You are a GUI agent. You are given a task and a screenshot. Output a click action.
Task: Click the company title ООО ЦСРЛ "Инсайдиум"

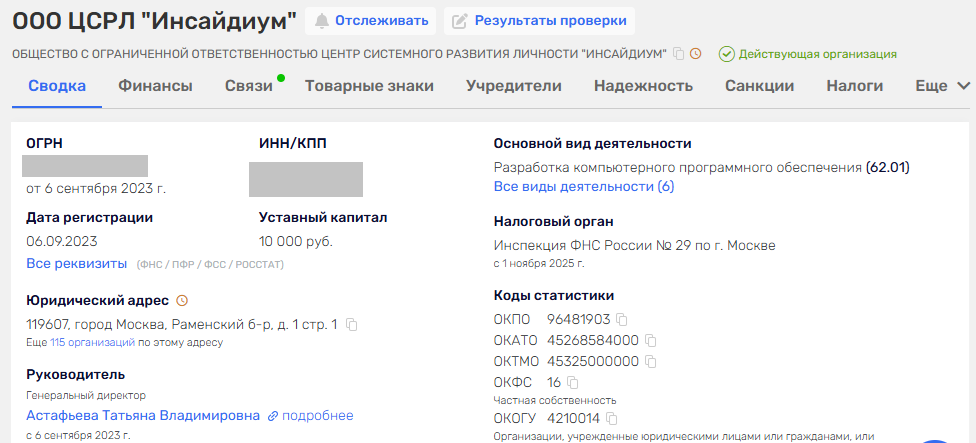154,21
